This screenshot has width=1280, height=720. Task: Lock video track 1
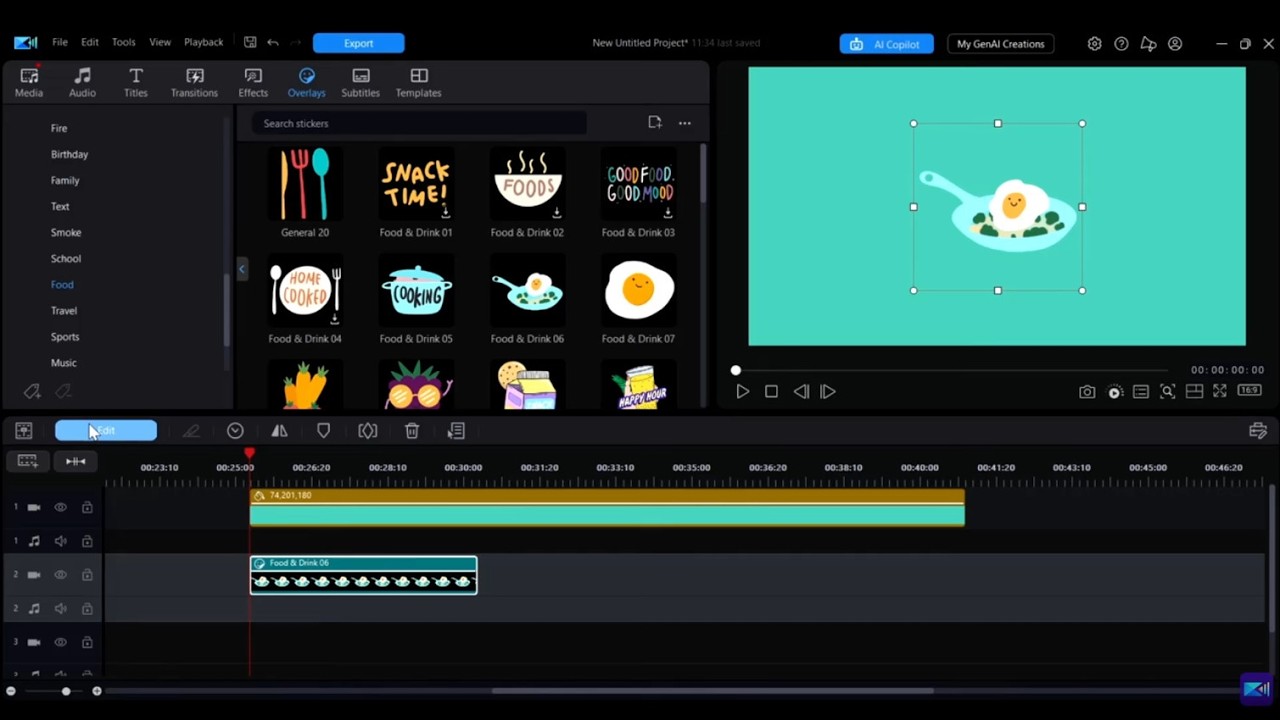[x=87, y=508]
